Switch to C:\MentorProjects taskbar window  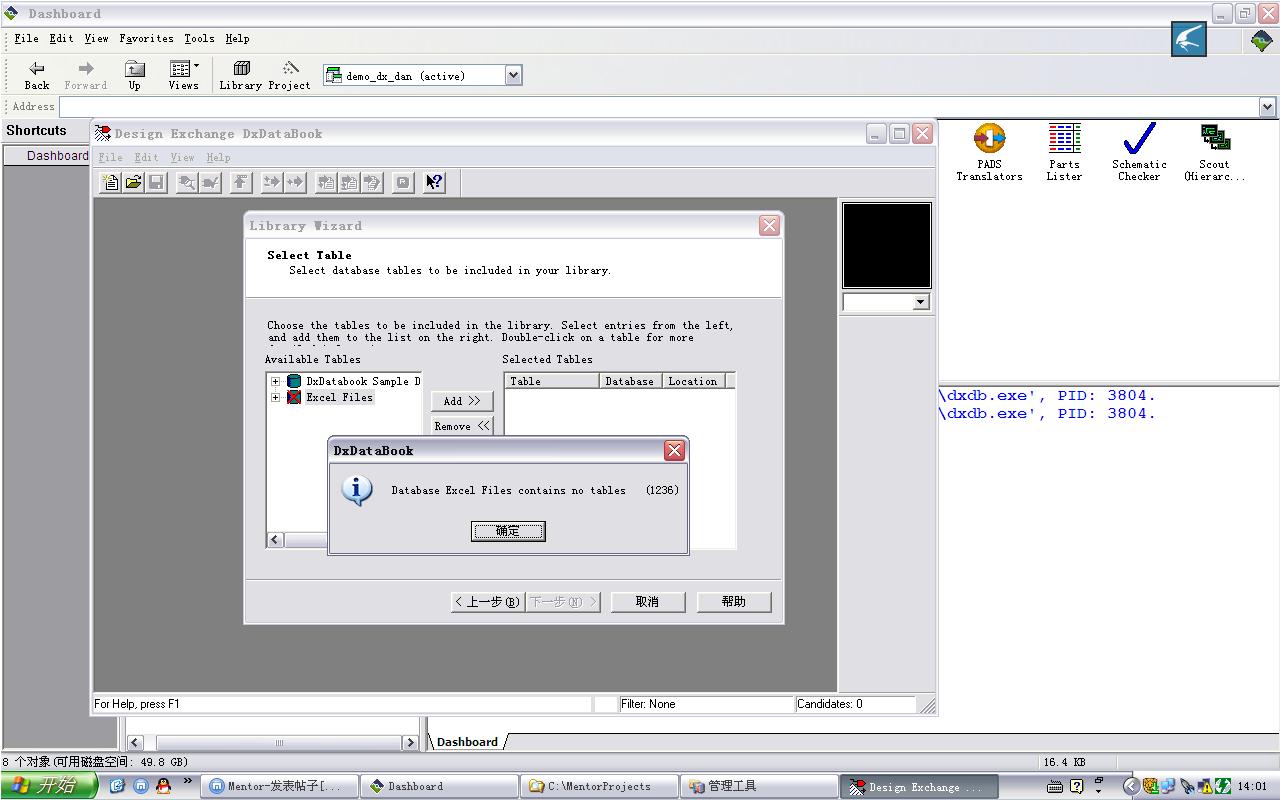(x=599, y=787)
